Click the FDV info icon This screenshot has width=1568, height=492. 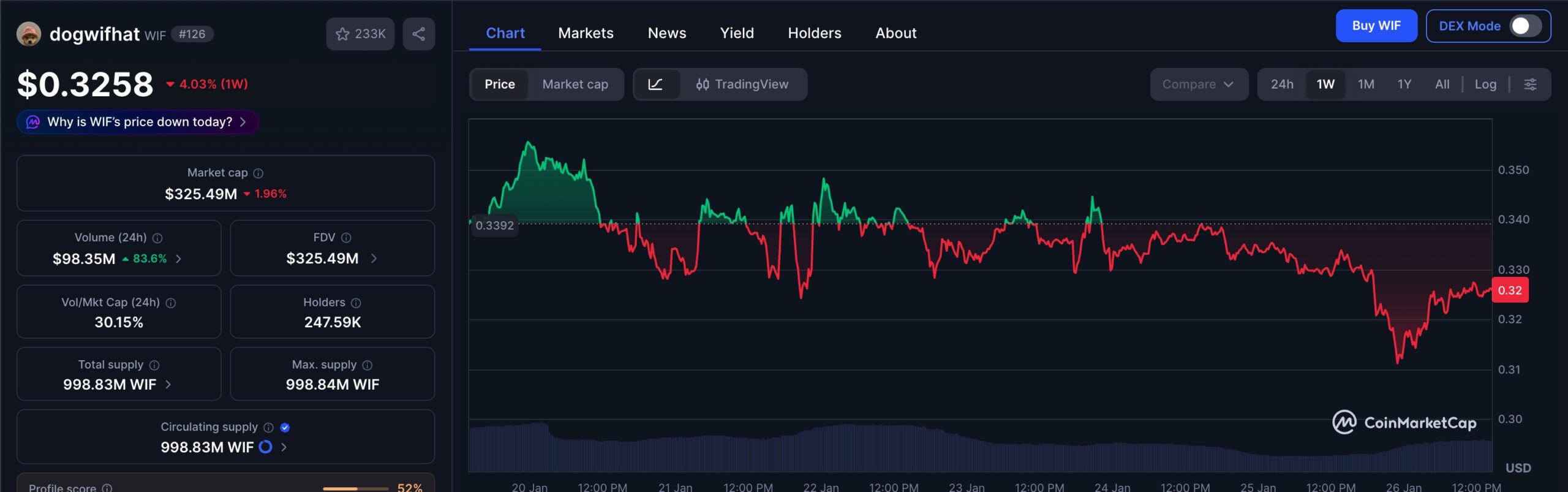click(346, 238)
